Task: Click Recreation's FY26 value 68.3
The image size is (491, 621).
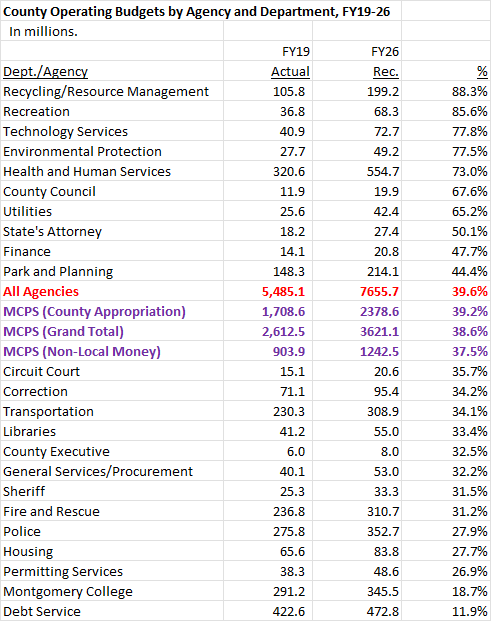Action: pos(386,112)
